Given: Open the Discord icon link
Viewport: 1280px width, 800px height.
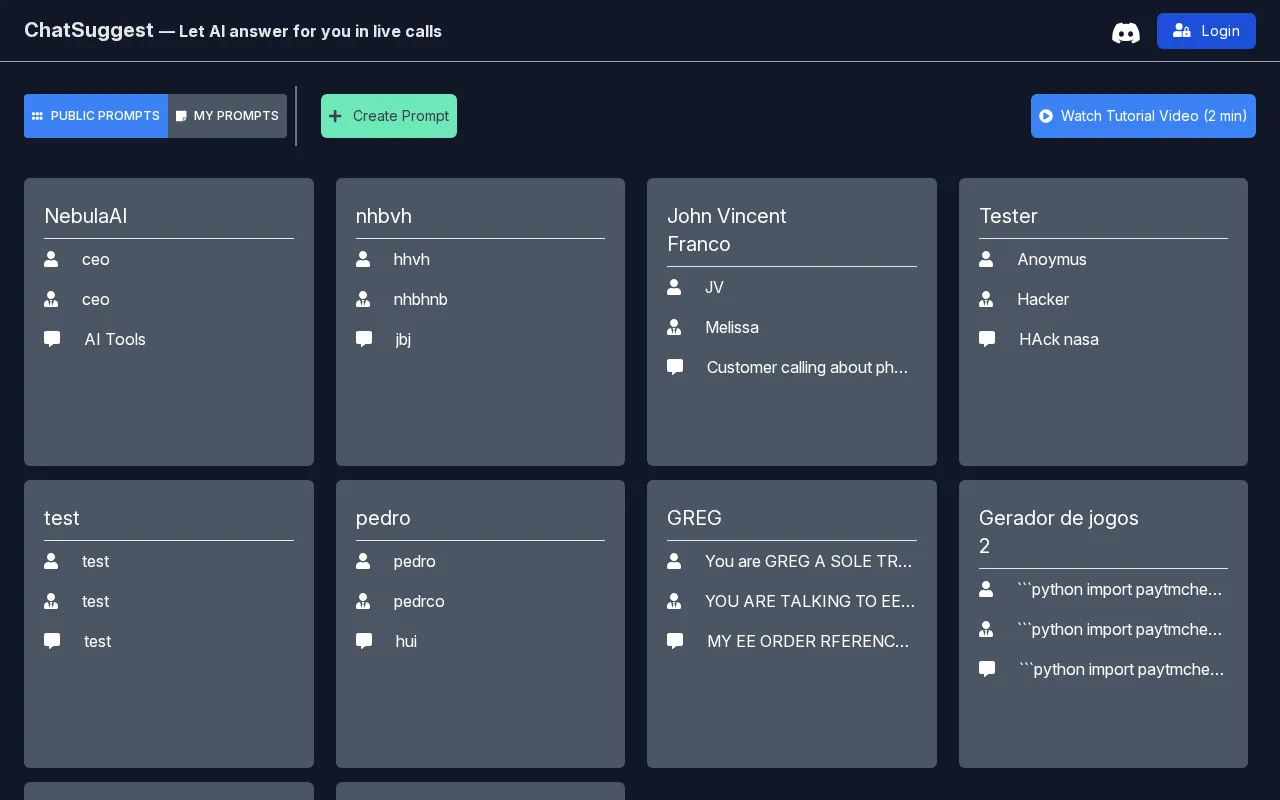Looking at the screenshot, I should [x=1126, y=32].
